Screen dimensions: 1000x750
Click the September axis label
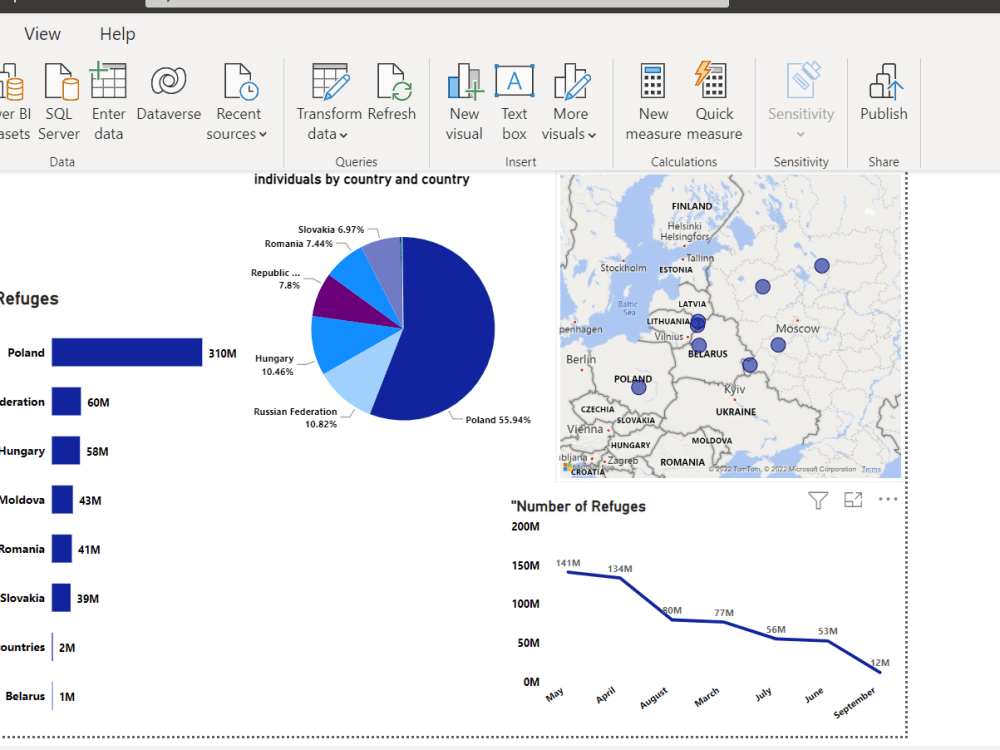click(x=855, y=703)
